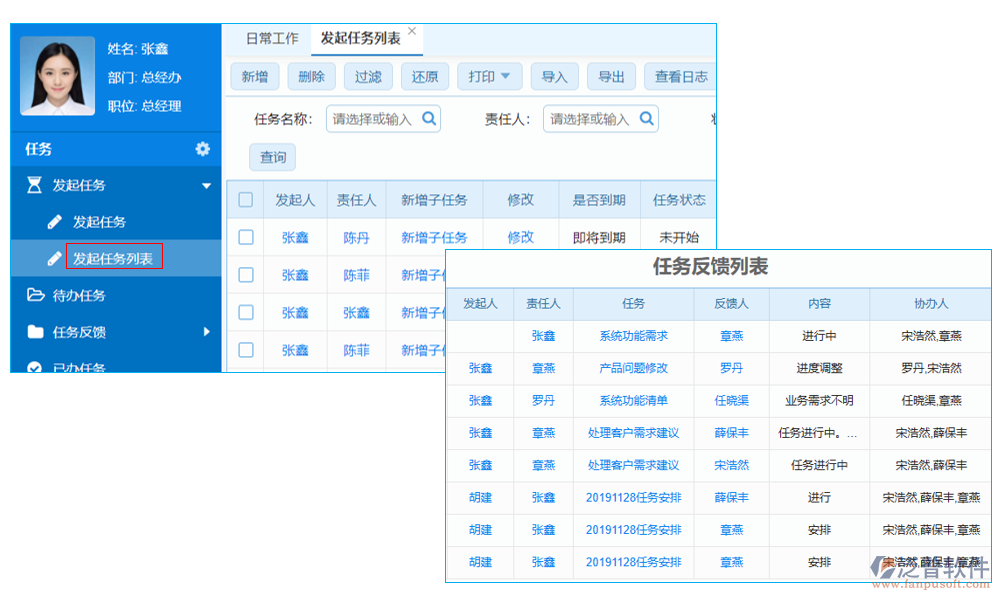Open the 修改 link on the first task
The image size is (1000, 600).
(519, 237)
